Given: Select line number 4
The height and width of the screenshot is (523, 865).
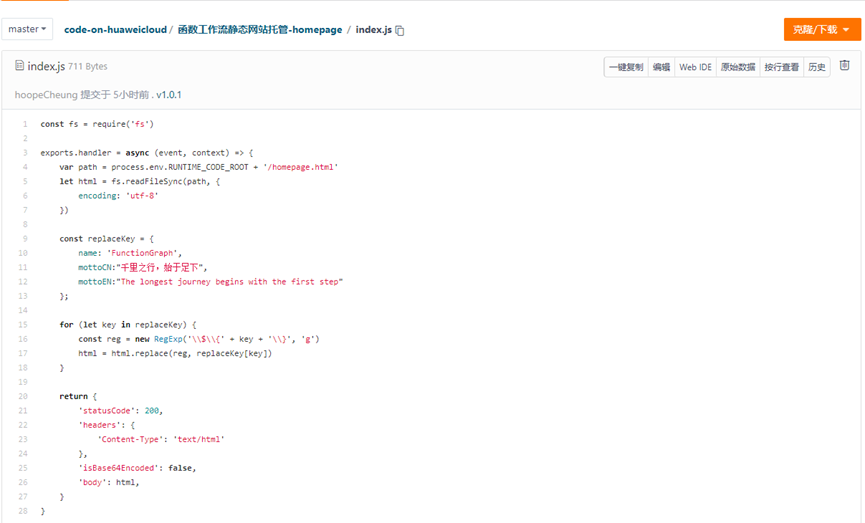Looking at the screenshot, I should point(25,167).
